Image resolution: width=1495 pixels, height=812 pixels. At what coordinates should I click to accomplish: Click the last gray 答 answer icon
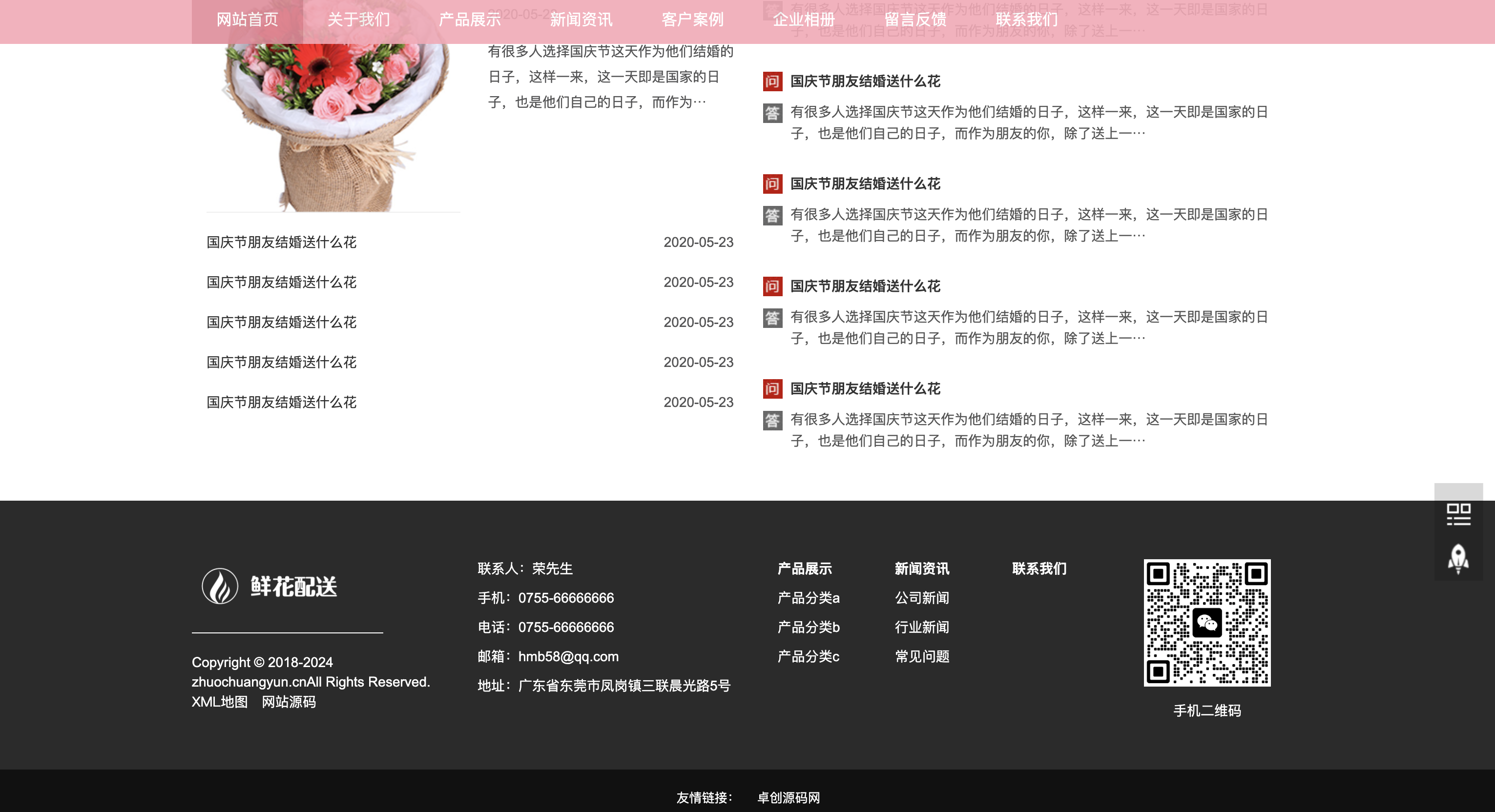tap(772, 420)
